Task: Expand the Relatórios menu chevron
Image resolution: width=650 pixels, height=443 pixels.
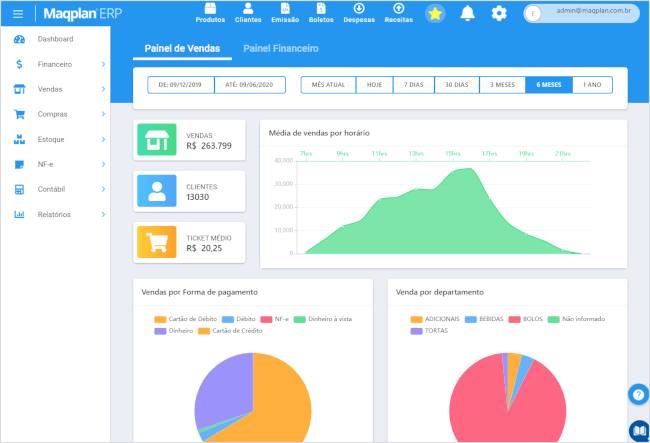Action: point(103,214)
